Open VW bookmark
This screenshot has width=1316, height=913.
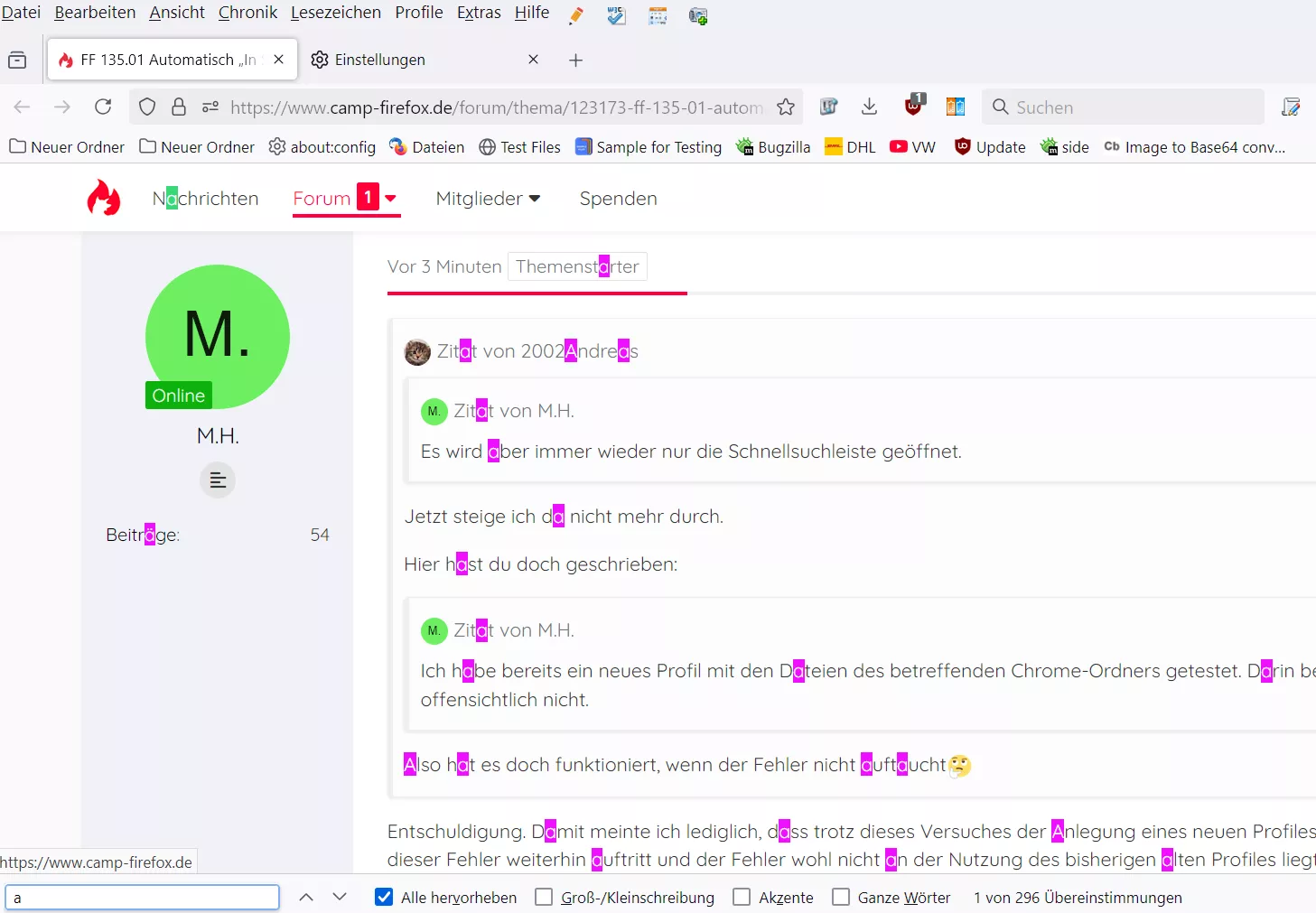pyautogui.click(x=912, y=147)
